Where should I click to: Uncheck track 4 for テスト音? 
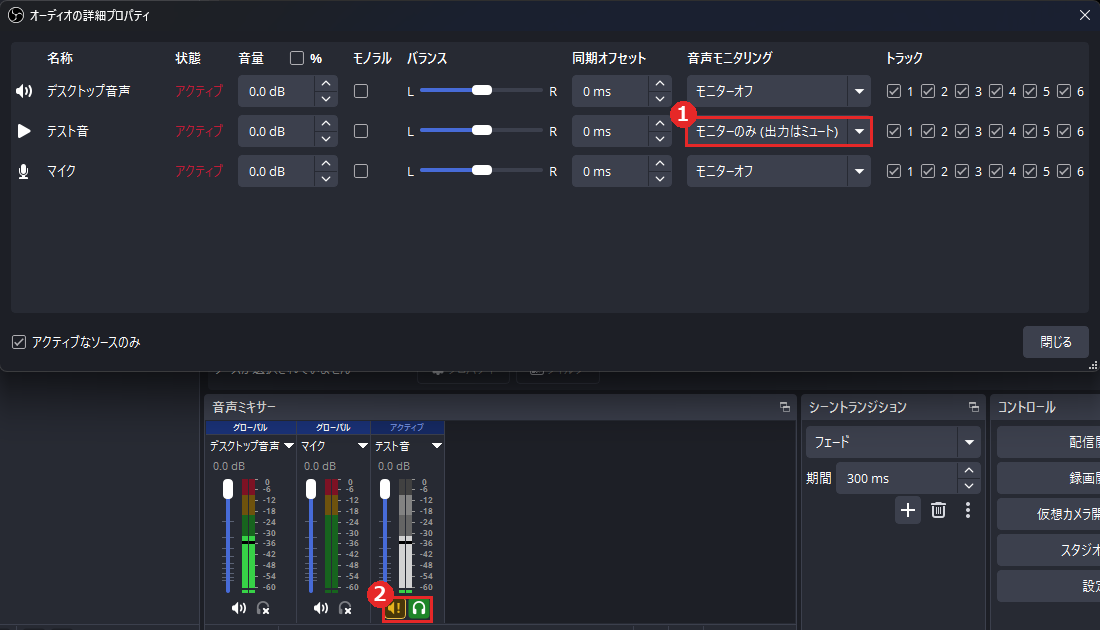pos(995,131)
